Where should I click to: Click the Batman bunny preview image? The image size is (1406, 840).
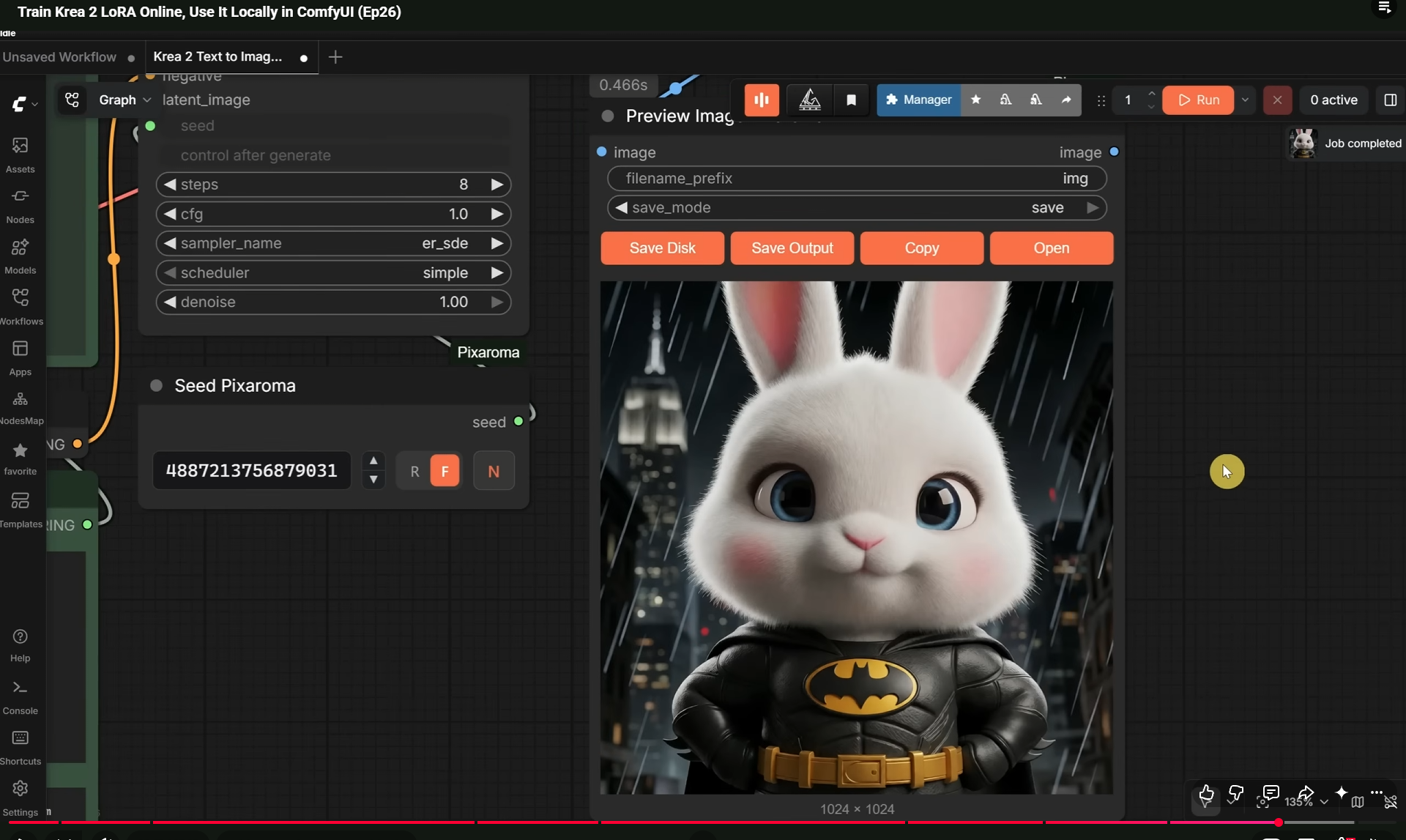[857, 538]
